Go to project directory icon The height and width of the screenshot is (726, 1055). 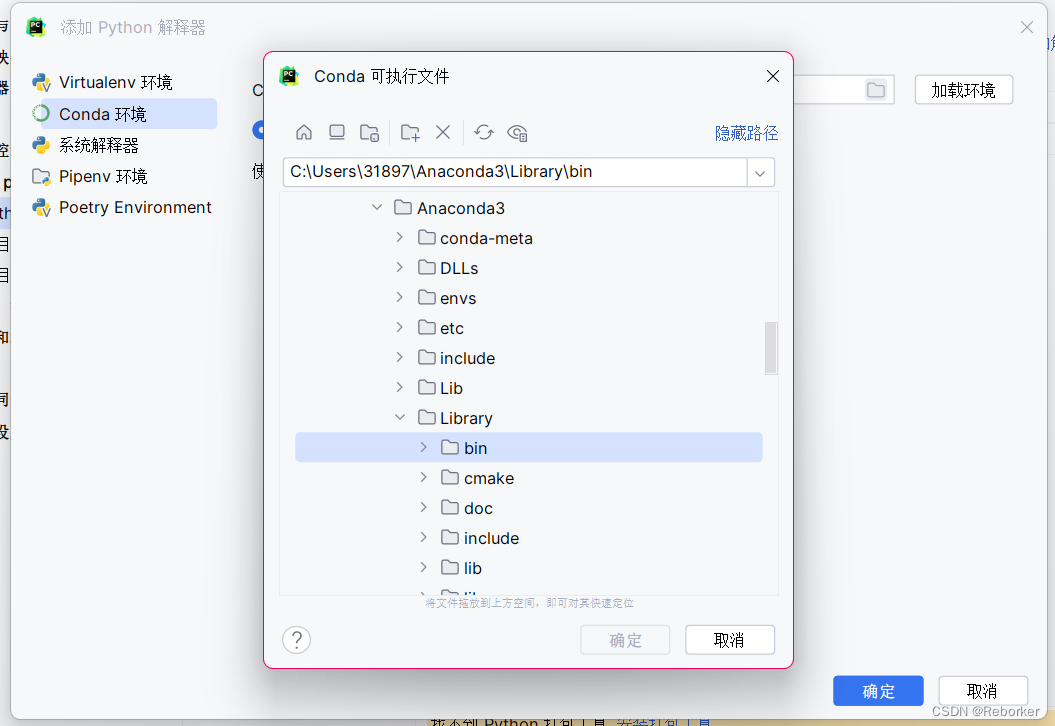coord(369,133)
